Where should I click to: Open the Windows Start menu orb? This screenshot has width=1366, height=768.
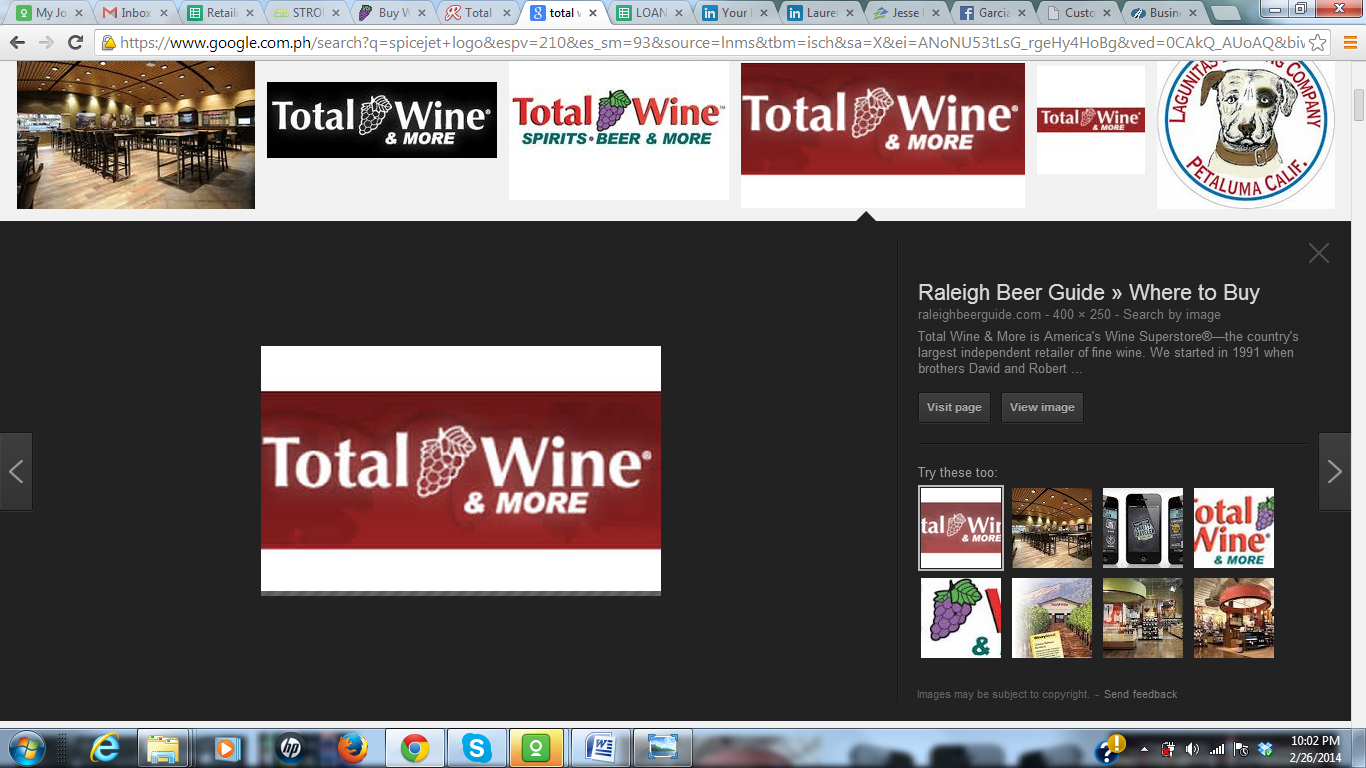pyautogui.click(x=27, y=748)
